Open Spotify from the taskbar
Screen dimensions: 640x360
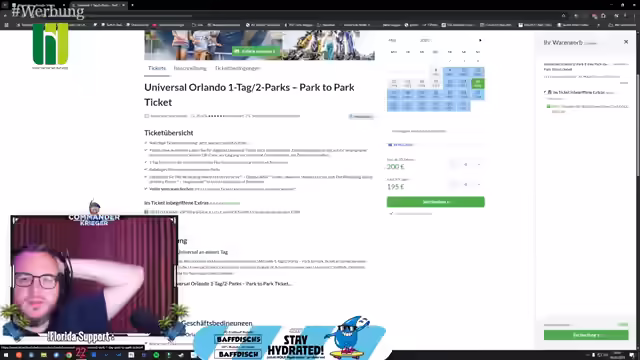(x=156, y=355)
